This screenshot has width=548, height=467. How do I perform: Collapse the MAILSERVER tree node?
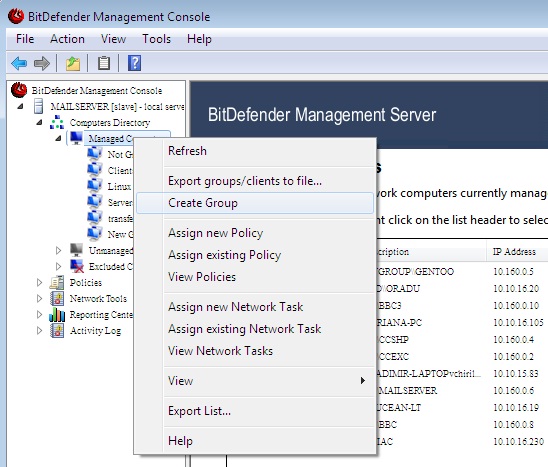click(21, 106)
